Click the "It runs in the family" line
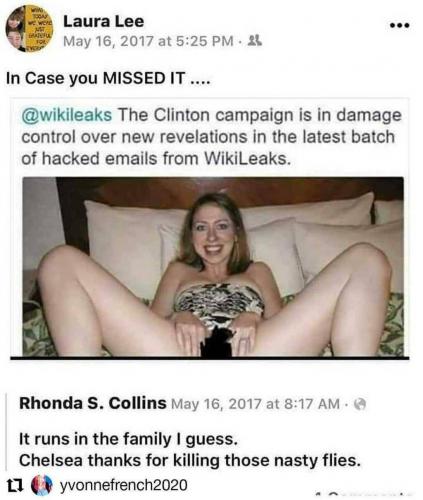 tap(128, 439)
